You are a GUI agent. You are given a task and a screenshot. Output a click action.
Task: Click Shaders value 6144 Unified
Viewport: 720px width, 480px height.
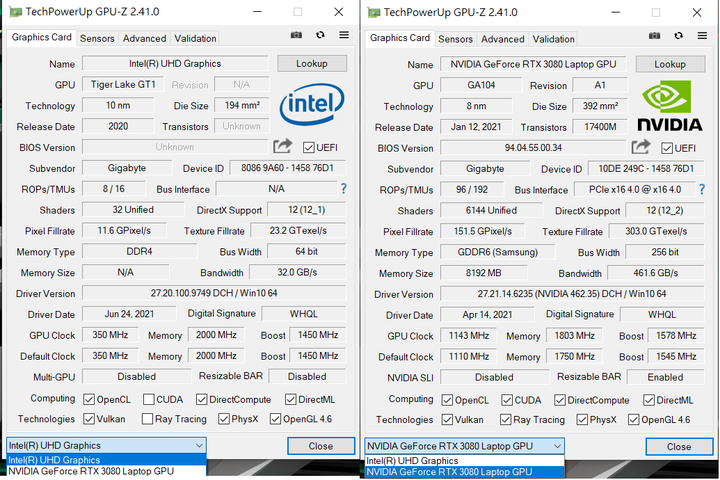[x=491, y=210]
